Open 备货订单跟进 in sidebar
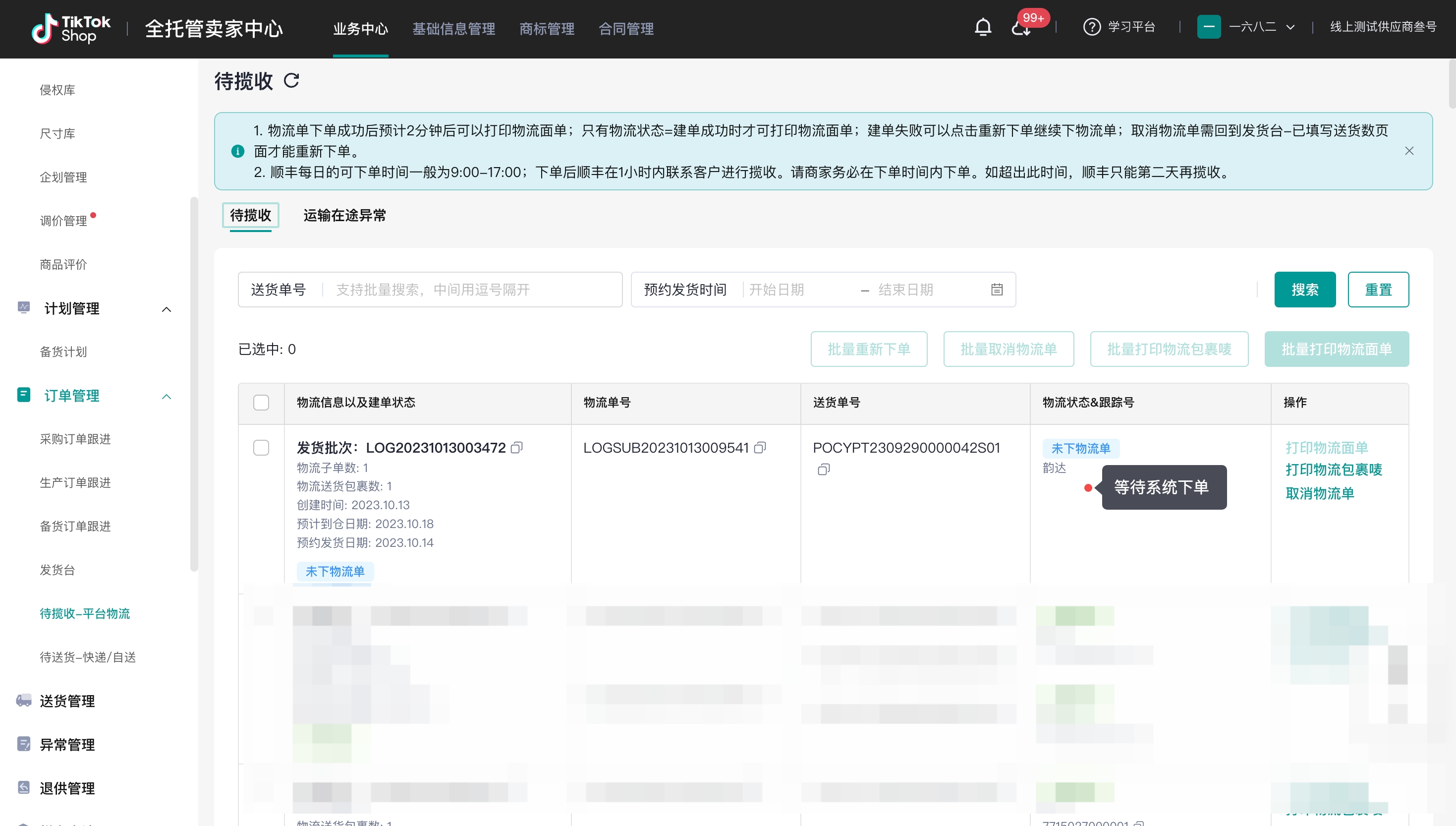The image size is (1456, 826). (x=75, y=527)
